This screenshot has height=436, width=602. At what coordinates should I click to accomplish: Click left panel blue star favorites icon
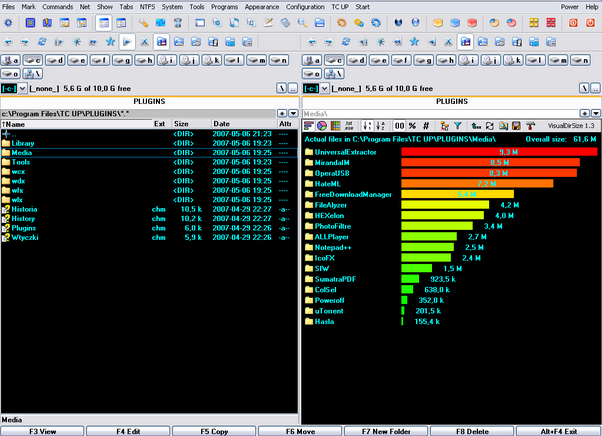(110, 42)
